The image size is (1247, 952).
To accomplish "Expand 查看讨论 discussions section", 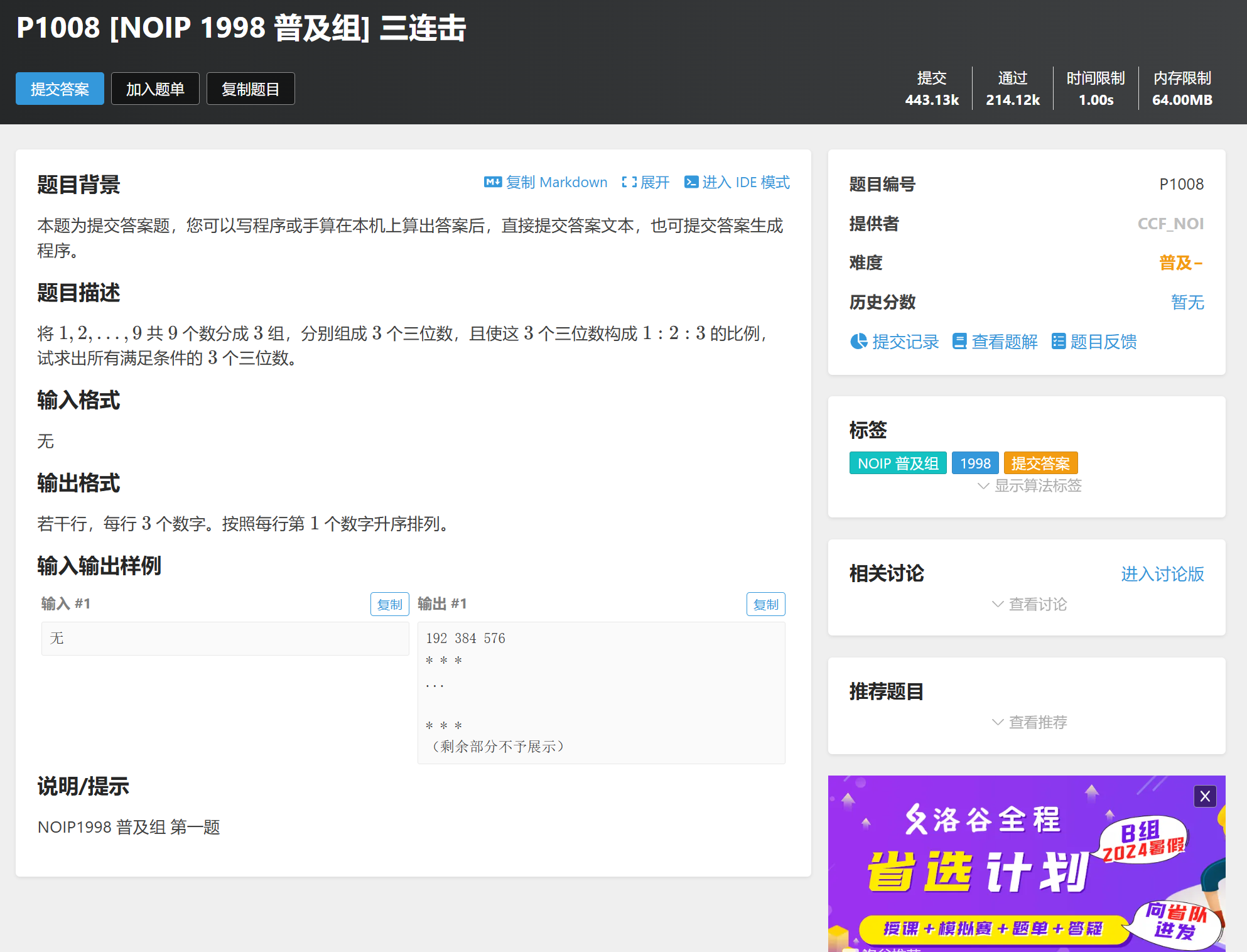I will [x=1030, y=604].
